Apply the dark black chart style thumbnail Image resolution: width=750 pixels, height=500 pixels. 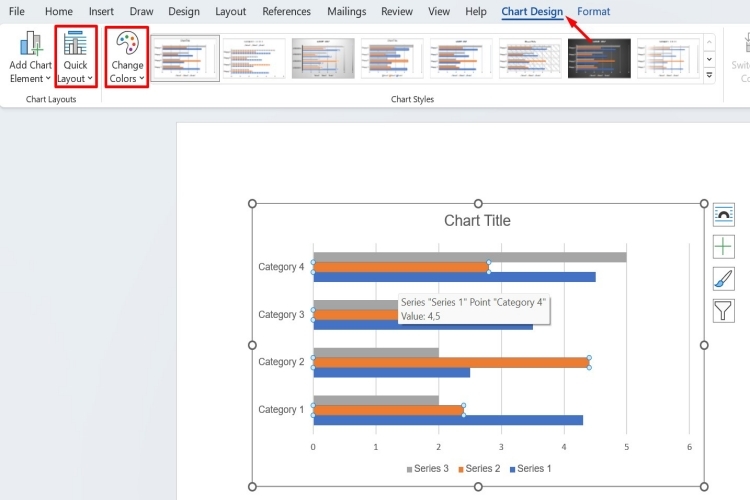click(x=599, y=58)
